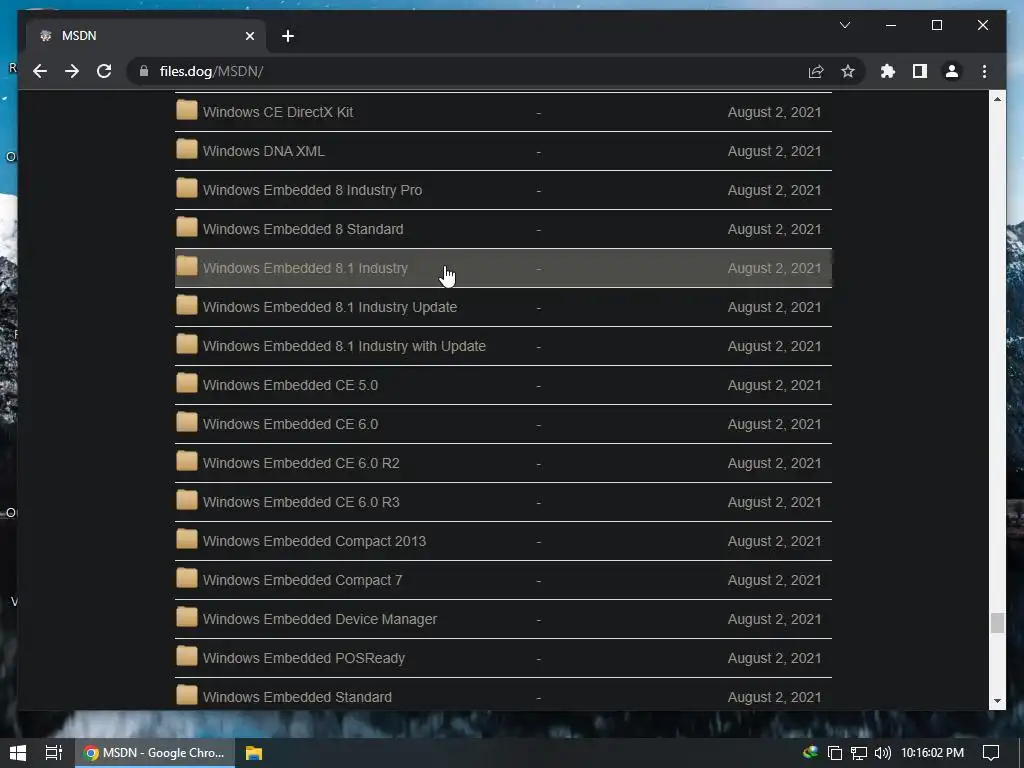Viewport: 1024px width, 768px height.
Task: Show the taskbar clock calendar
Action: tap(932, 753)
